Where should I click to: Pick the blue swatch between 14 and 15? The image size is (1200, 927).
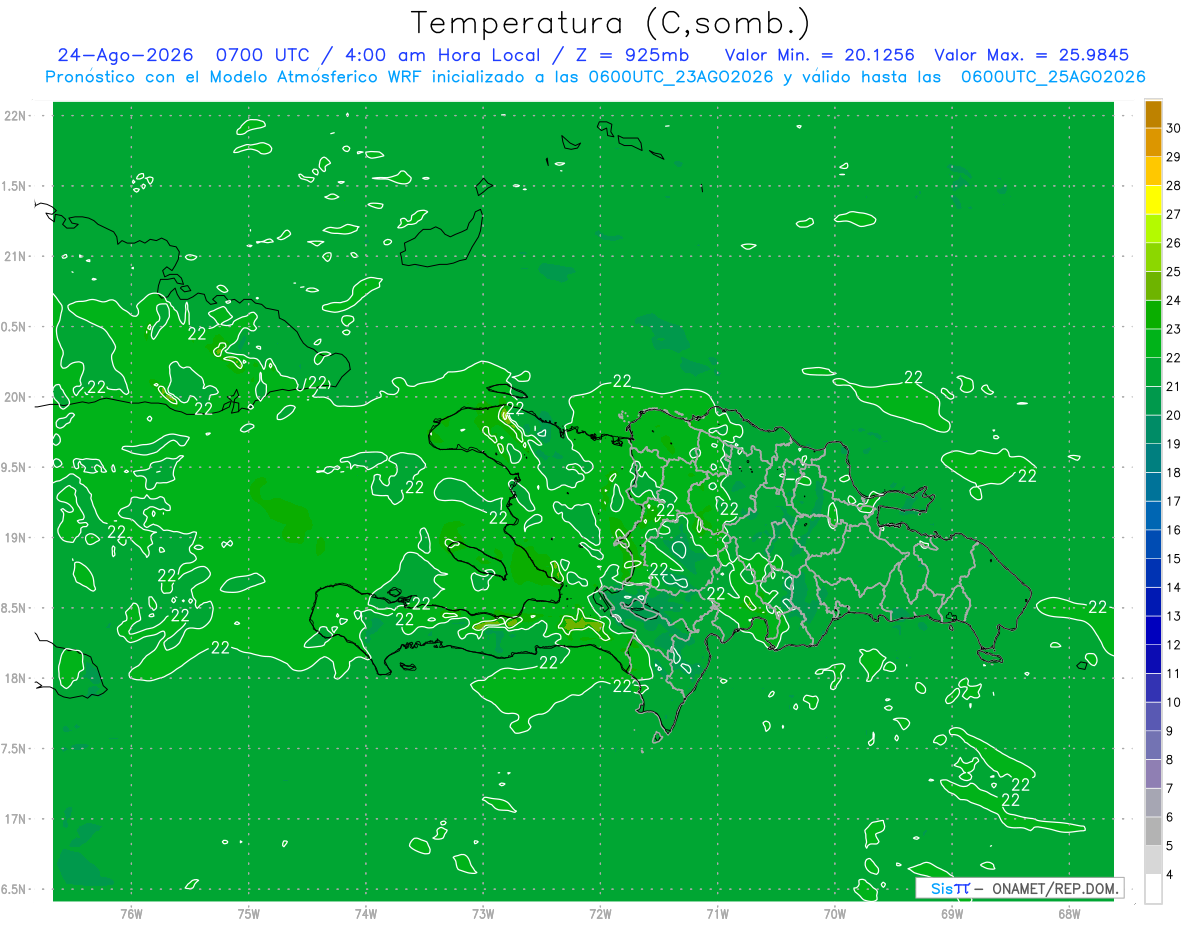click(x=1153, y=573)
